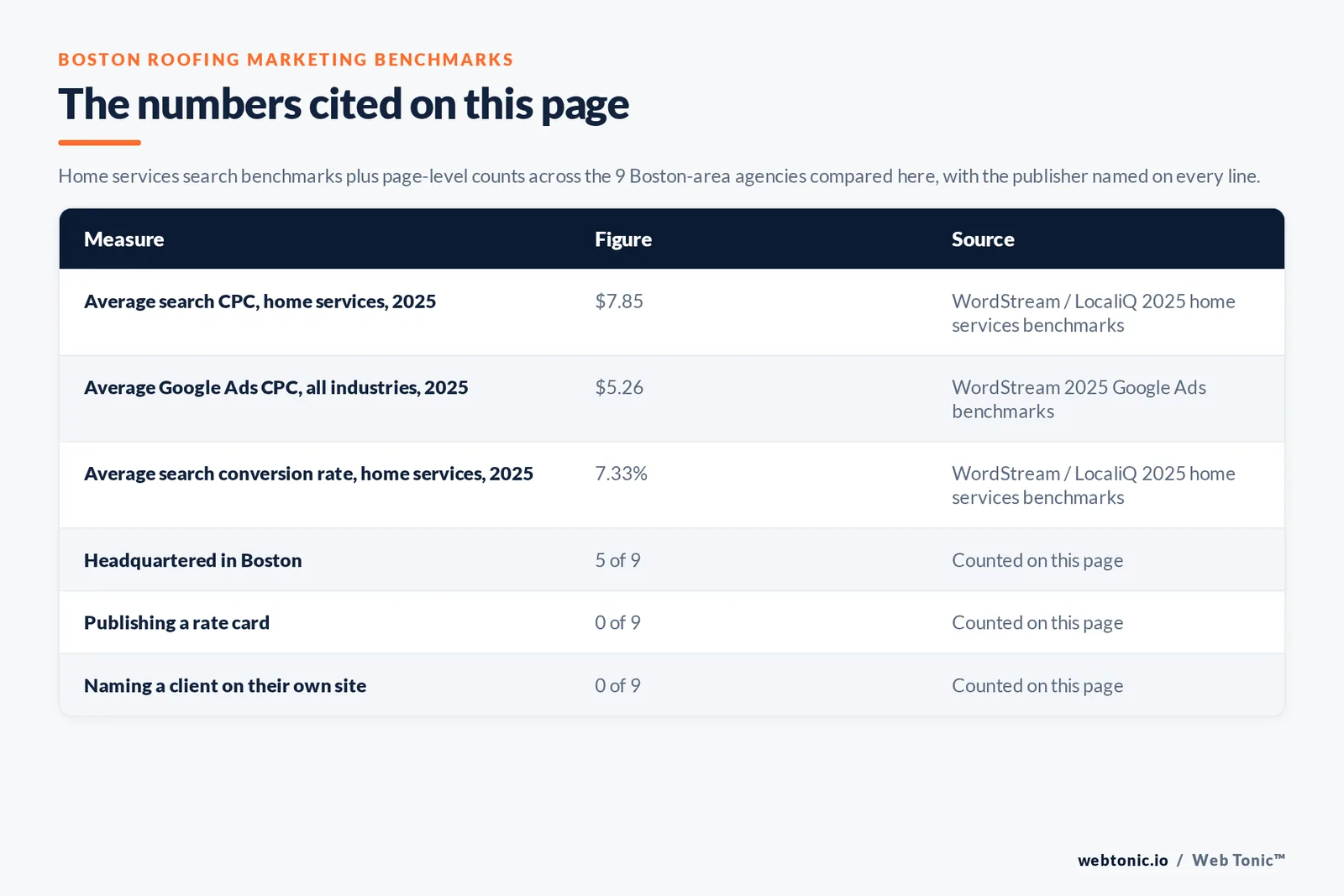The height and width of the screenshot is (896, 1344).
Task: Click the Publishing a rate card row
Action: pyautogui.click(x=672, y=622)
